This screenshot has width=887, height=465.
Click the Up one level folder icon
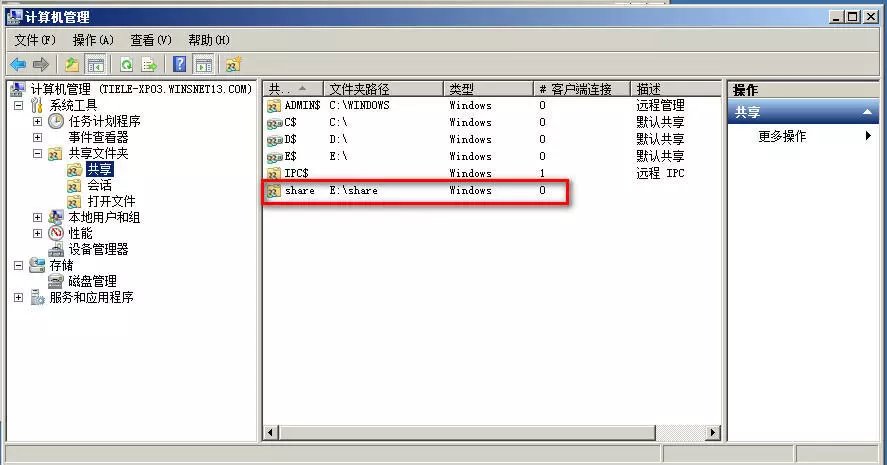click(x=72, y=65)
